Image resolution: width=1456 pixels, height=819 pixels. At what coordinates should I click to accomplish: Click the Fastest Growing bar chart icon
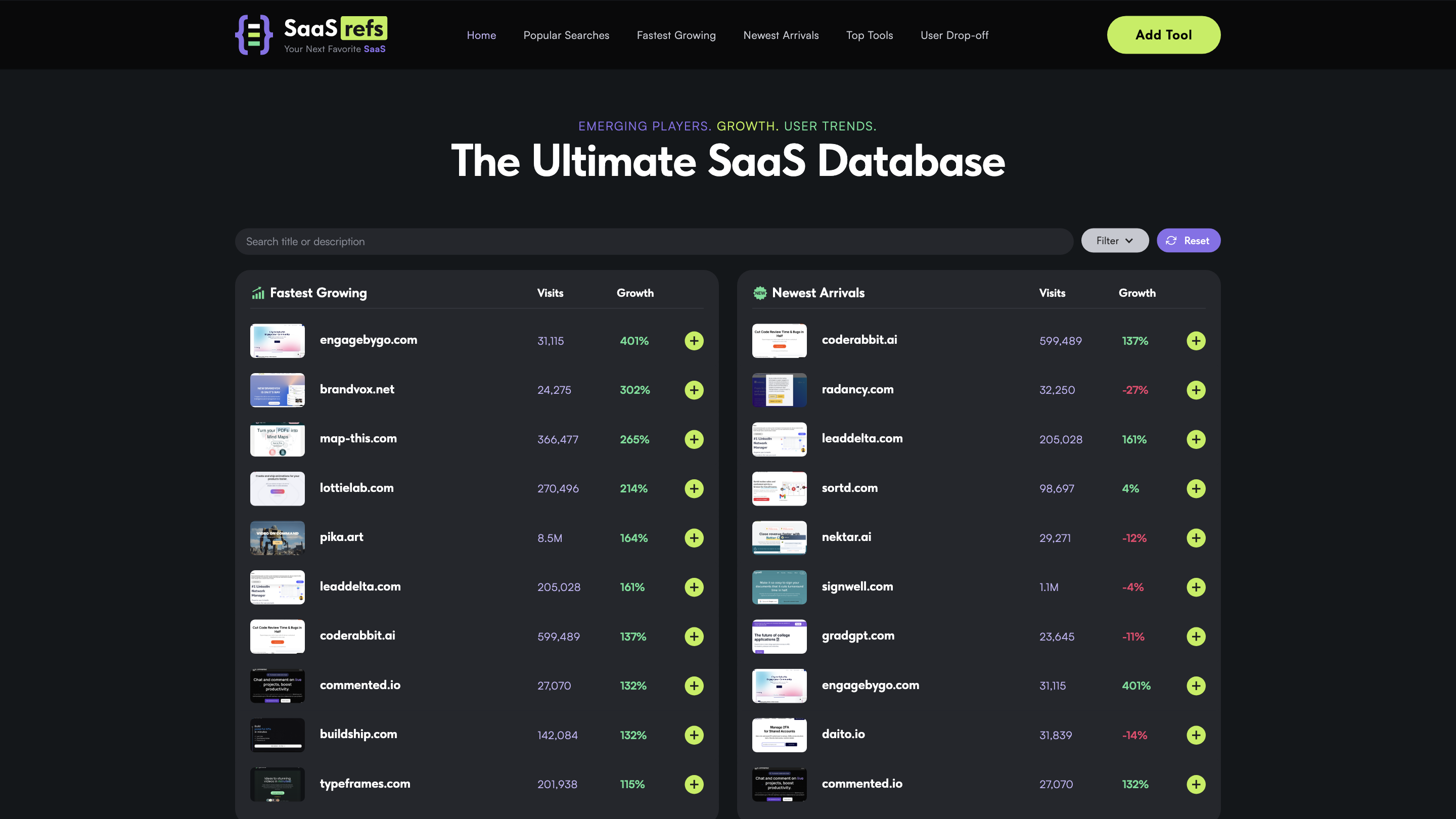(x=258, y=293)
